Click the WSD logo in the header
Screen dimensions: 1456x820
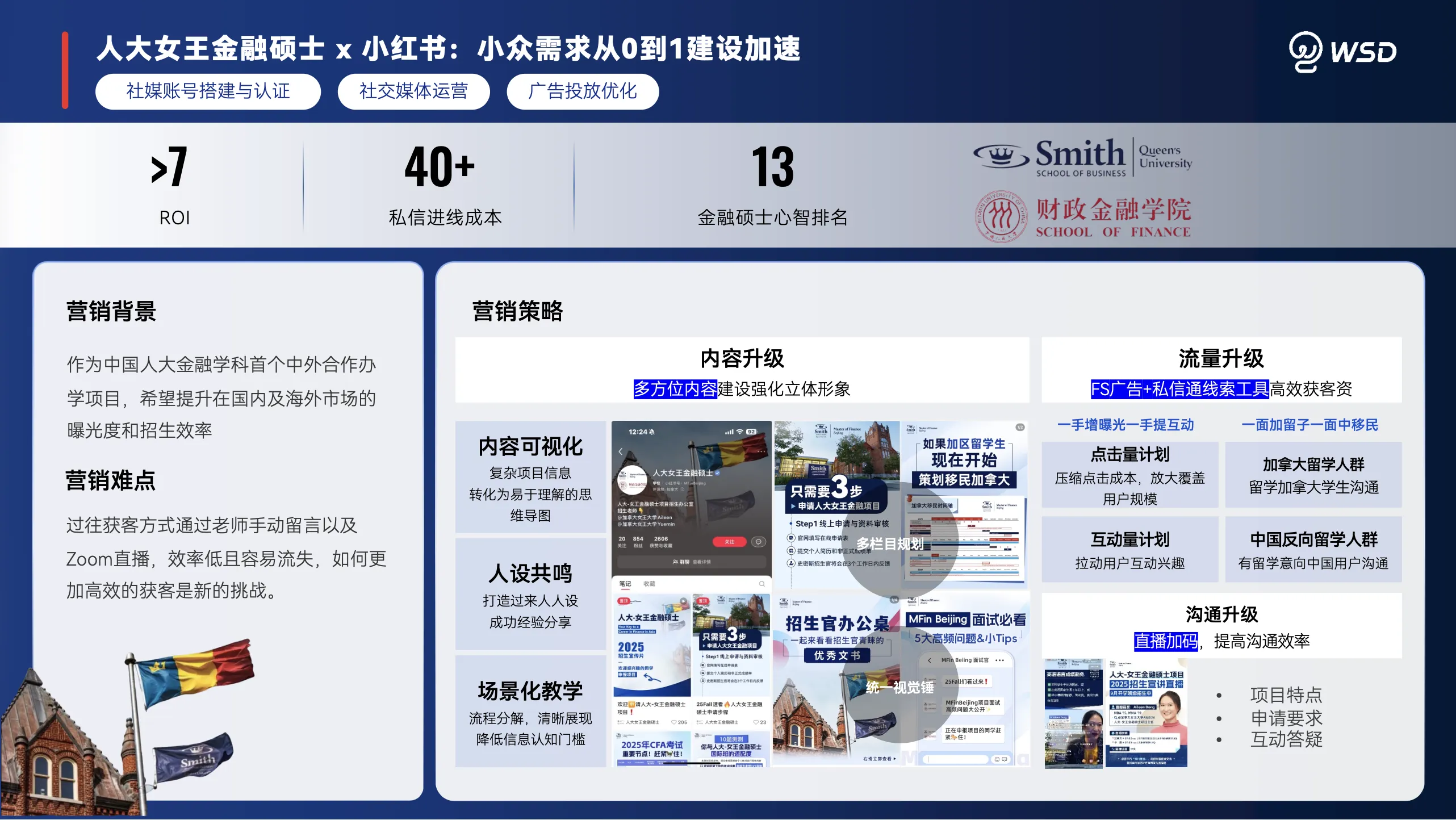(x=1343, y=52)
